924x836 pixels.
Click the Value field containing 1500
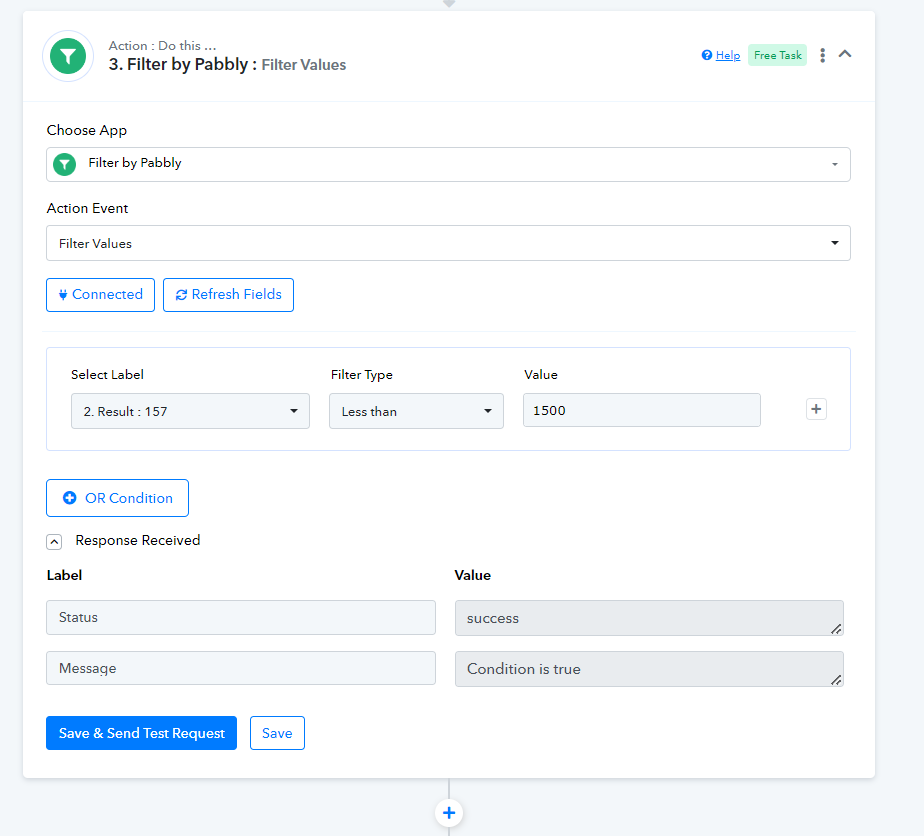[642, 410]
